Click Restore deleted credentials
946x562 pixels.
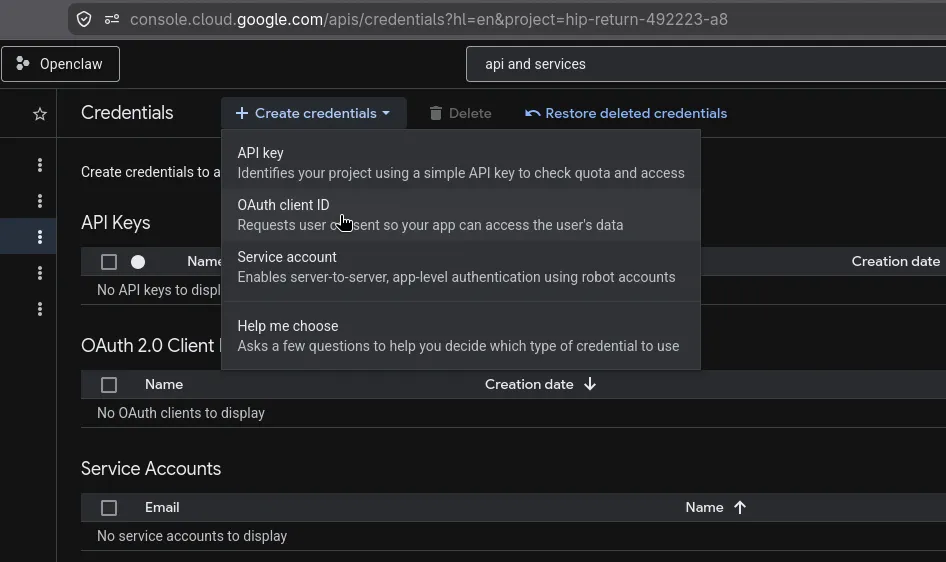(626, 113)
